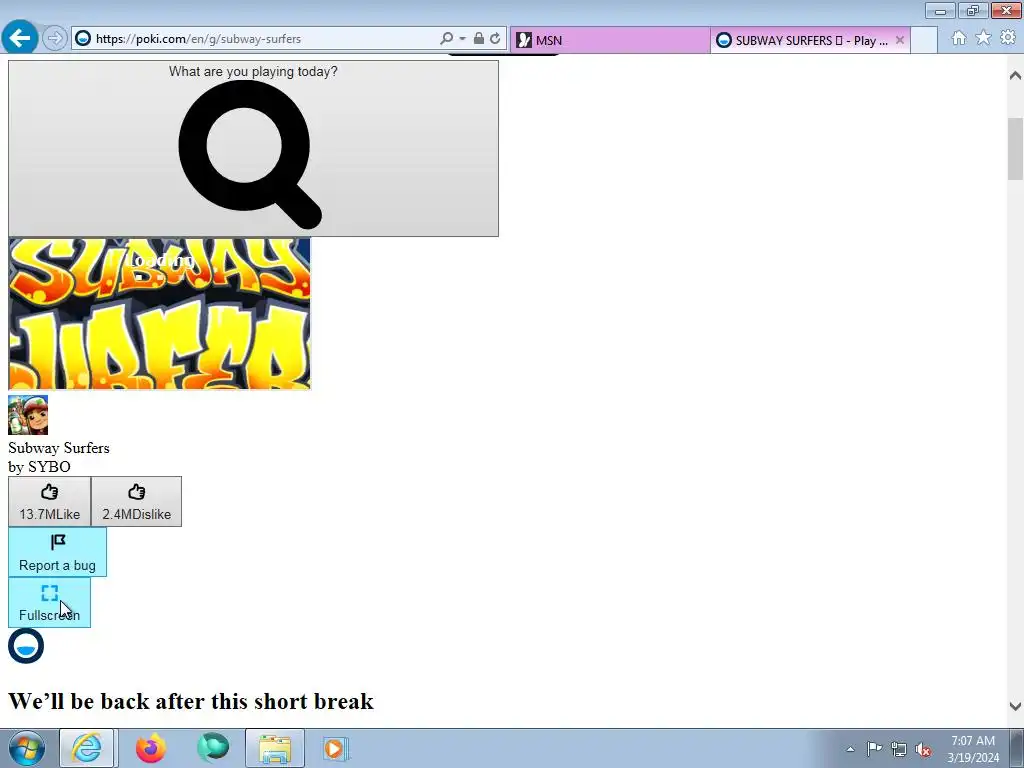Click the Action Center flag tray icon
Viewport: 1024px width, 768px height.
(x=874, y=749)
